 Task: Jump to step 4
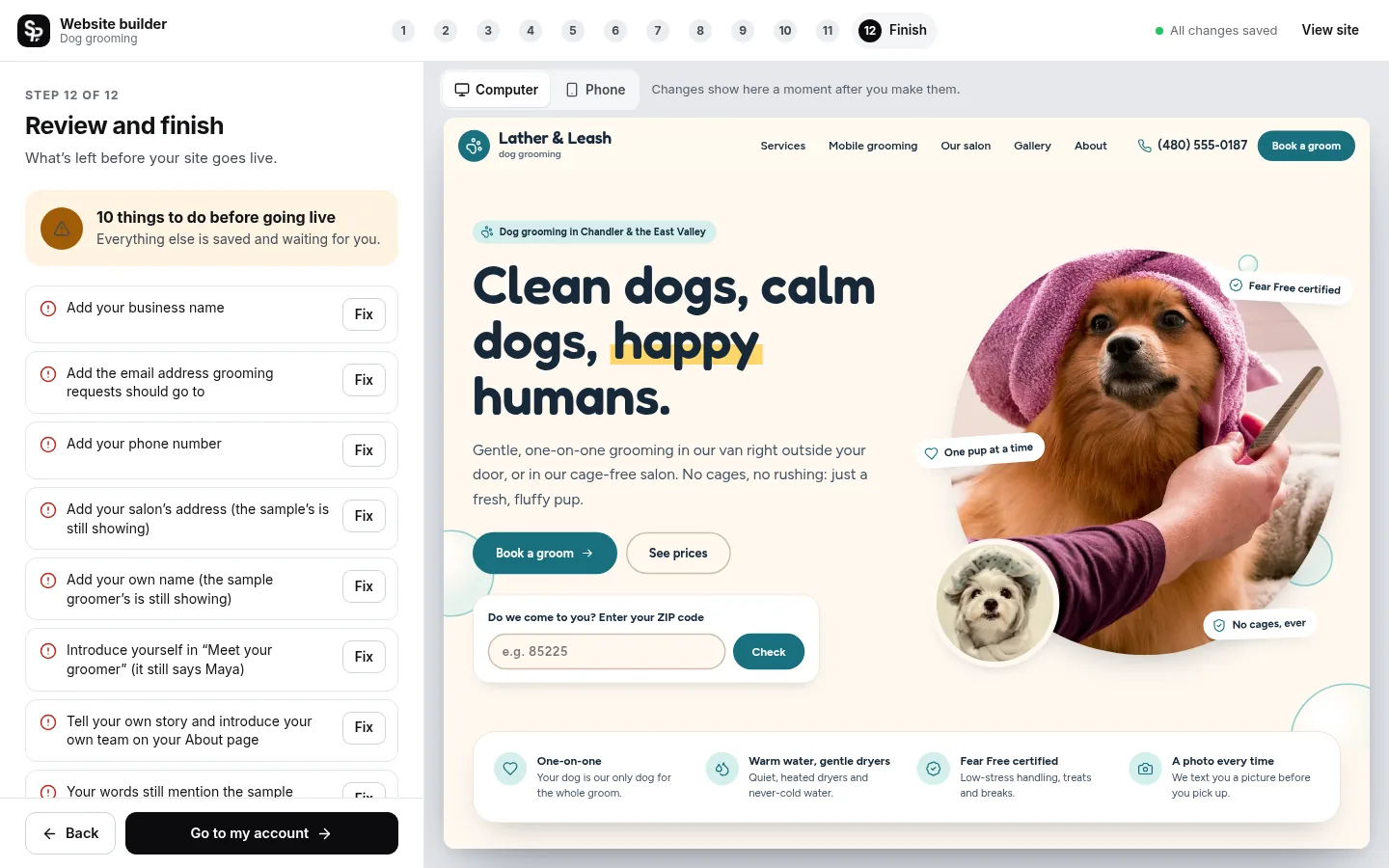coord(531,31)
